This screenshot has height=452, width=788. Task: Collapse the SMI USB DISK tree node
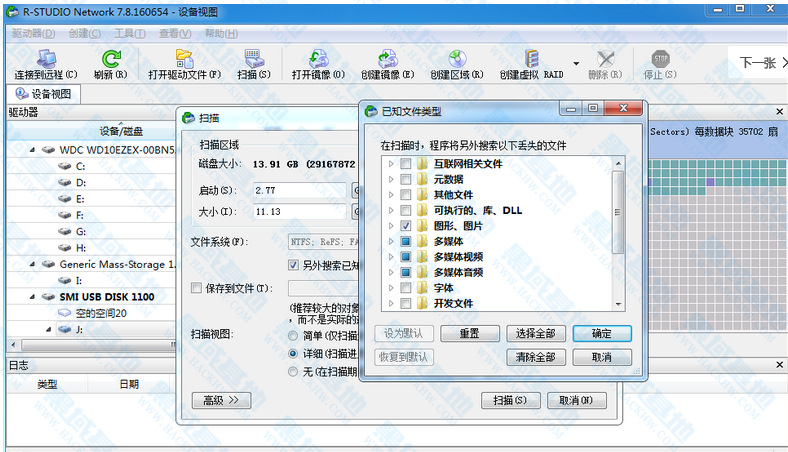coord(33,297)
